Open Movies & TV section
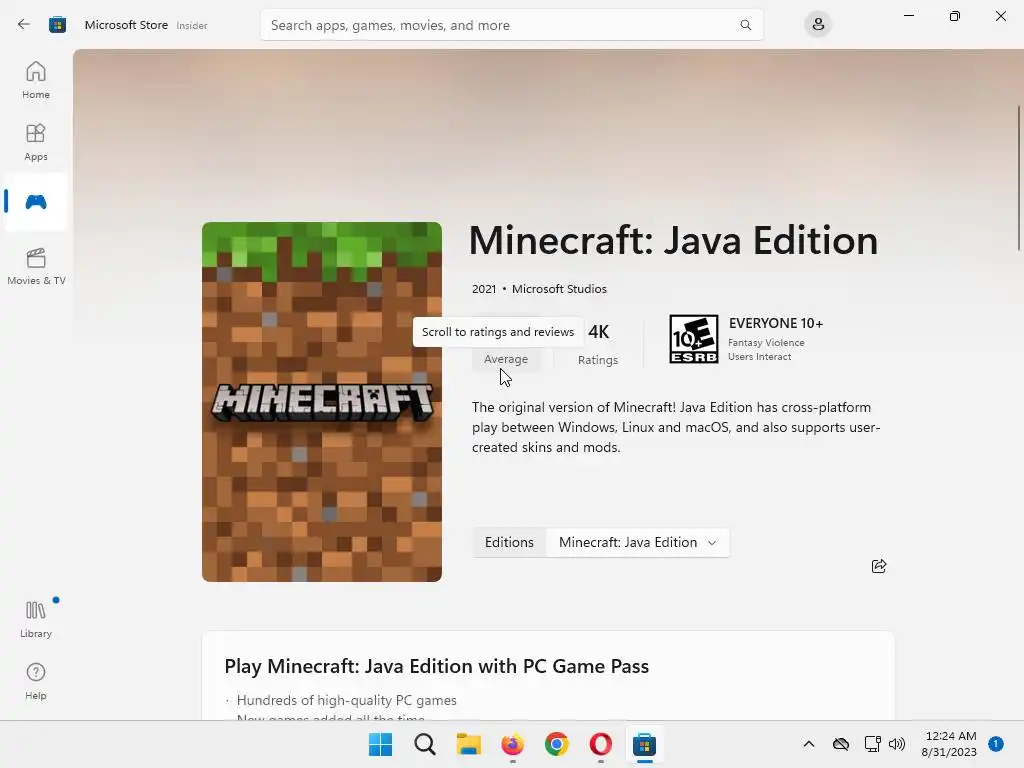Viewport: 1024px width, 768px height. (36, 266)
